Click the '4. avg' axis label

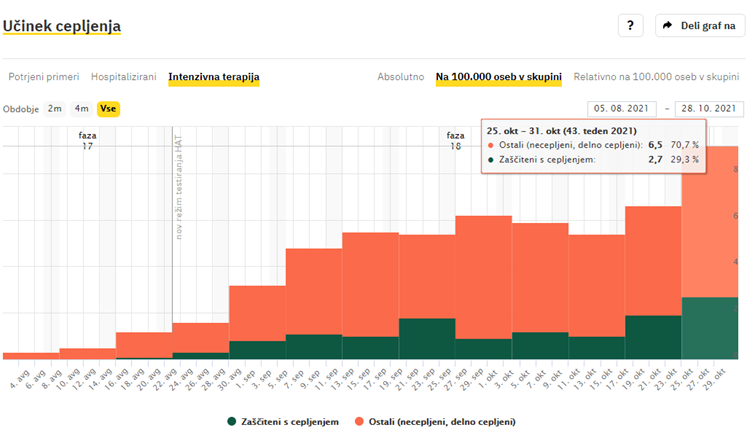(19, 378)
